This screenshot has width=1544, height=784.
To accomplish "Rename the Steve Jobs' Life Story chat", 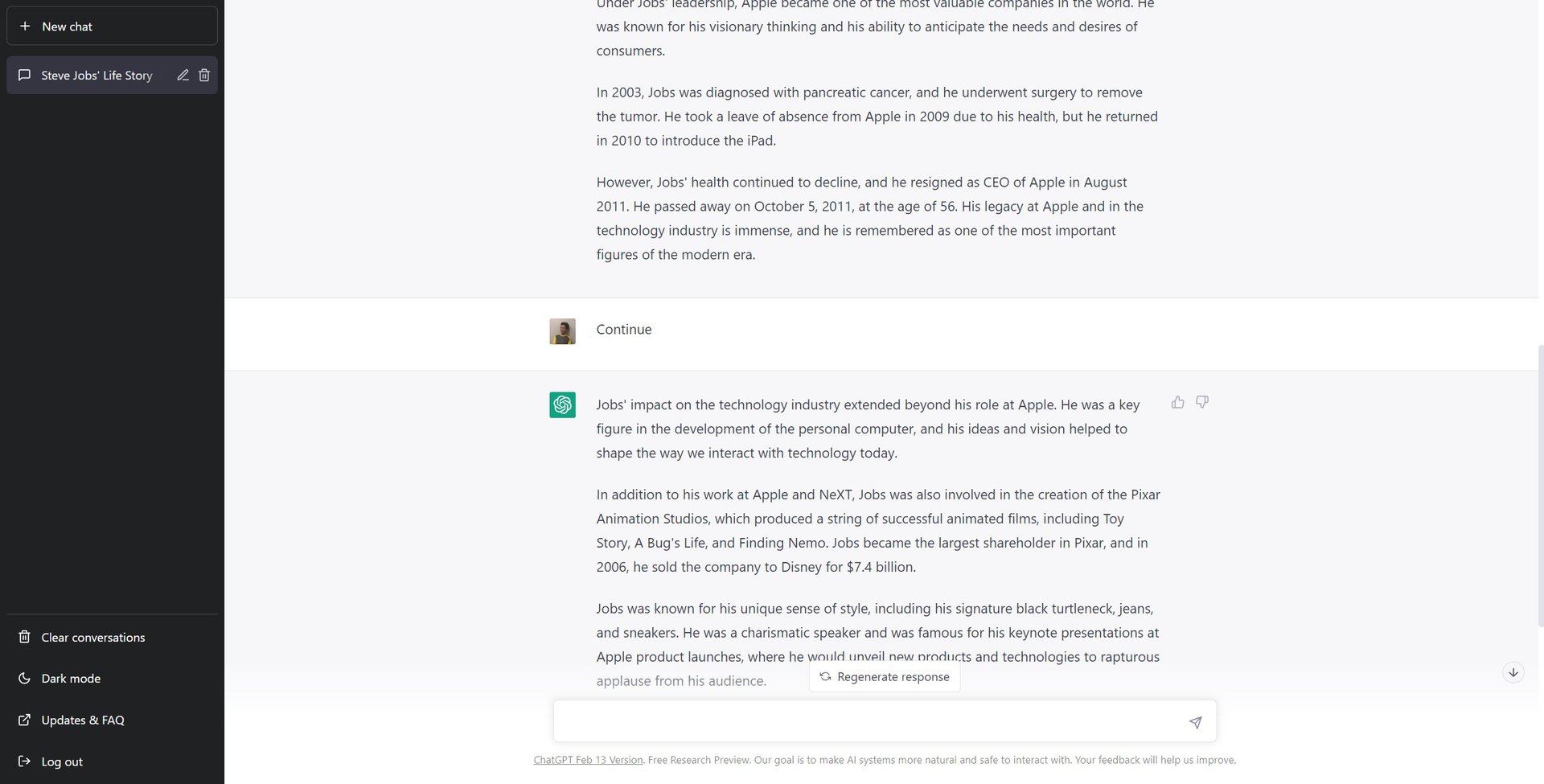I will pos(183,75).
